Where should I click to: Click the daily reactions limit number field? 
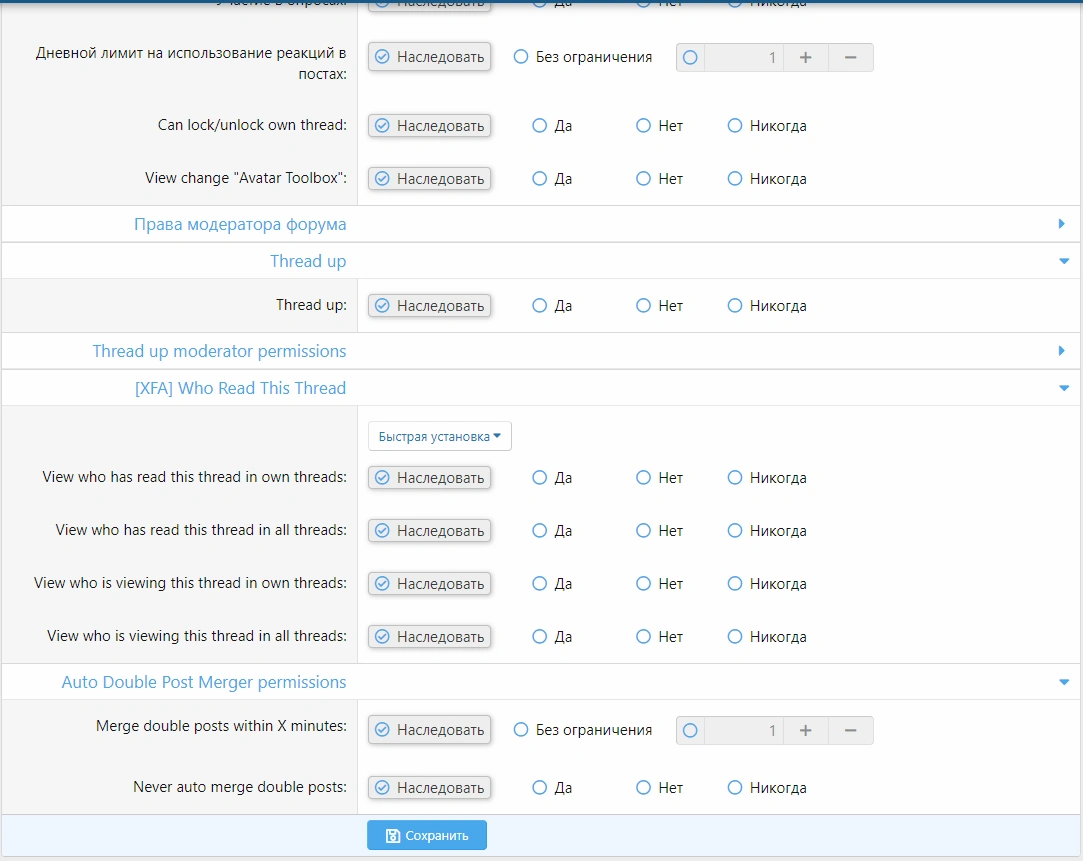pyautogui.click(x=743, y=58)
